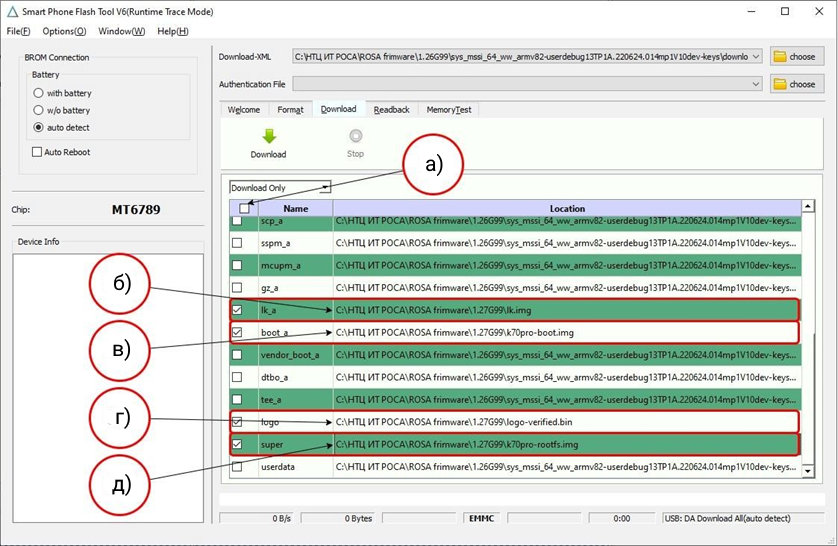
Task: Click the Stop icon in toolbar
Action: pyautogui.click(x=355, y=137)
